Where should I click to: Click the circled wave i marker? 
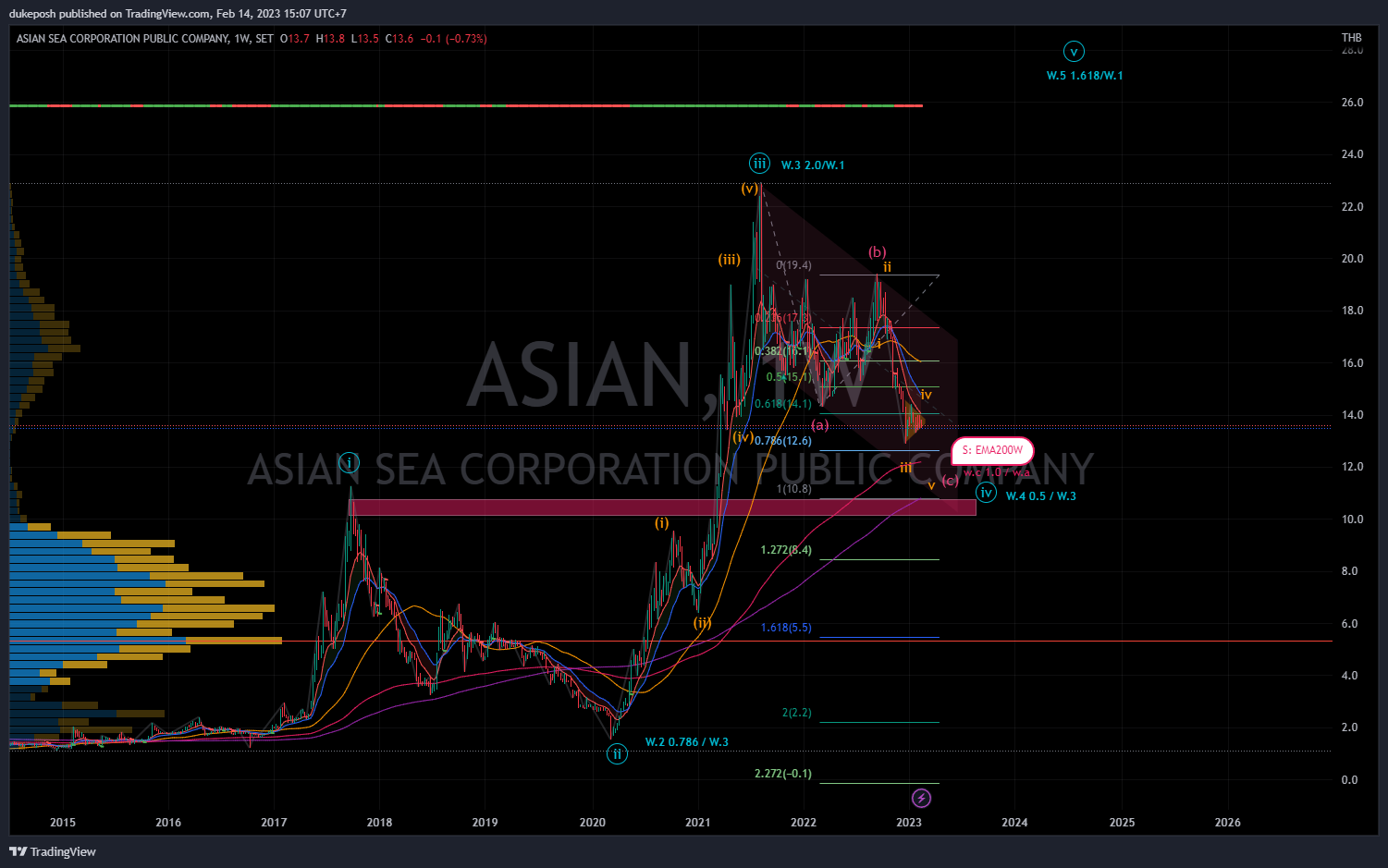349,462
